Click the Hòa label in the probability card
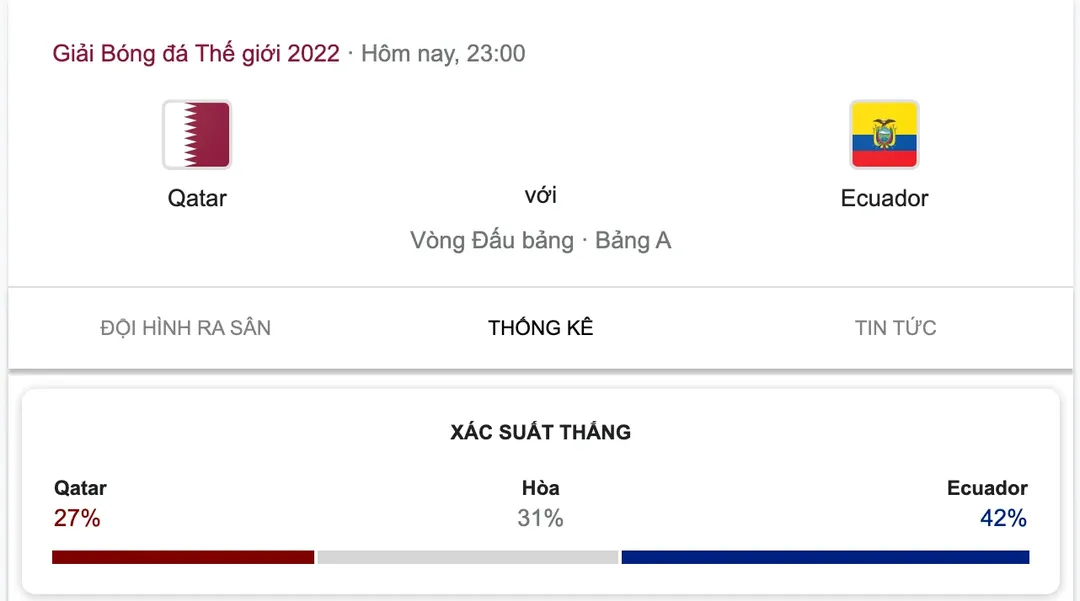The width and height of the screenshot is (1080, 601). coord(540,488)
